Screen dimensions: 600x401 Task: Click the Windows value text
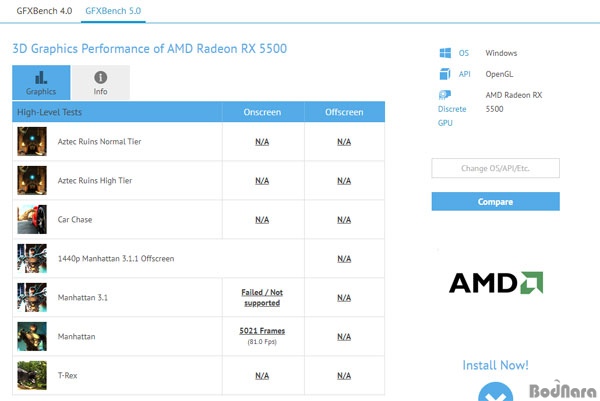point(501,53)
